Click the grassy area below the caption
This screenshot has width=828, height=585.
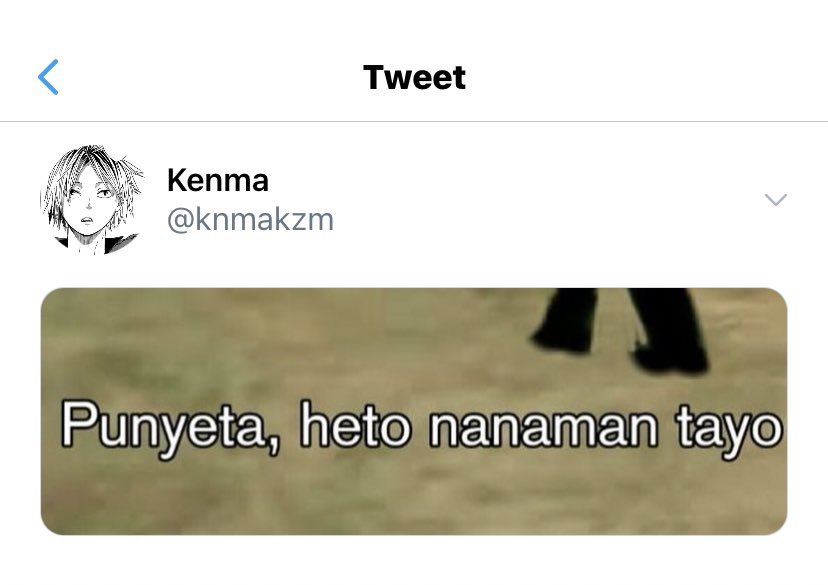(x=414, y=496)
